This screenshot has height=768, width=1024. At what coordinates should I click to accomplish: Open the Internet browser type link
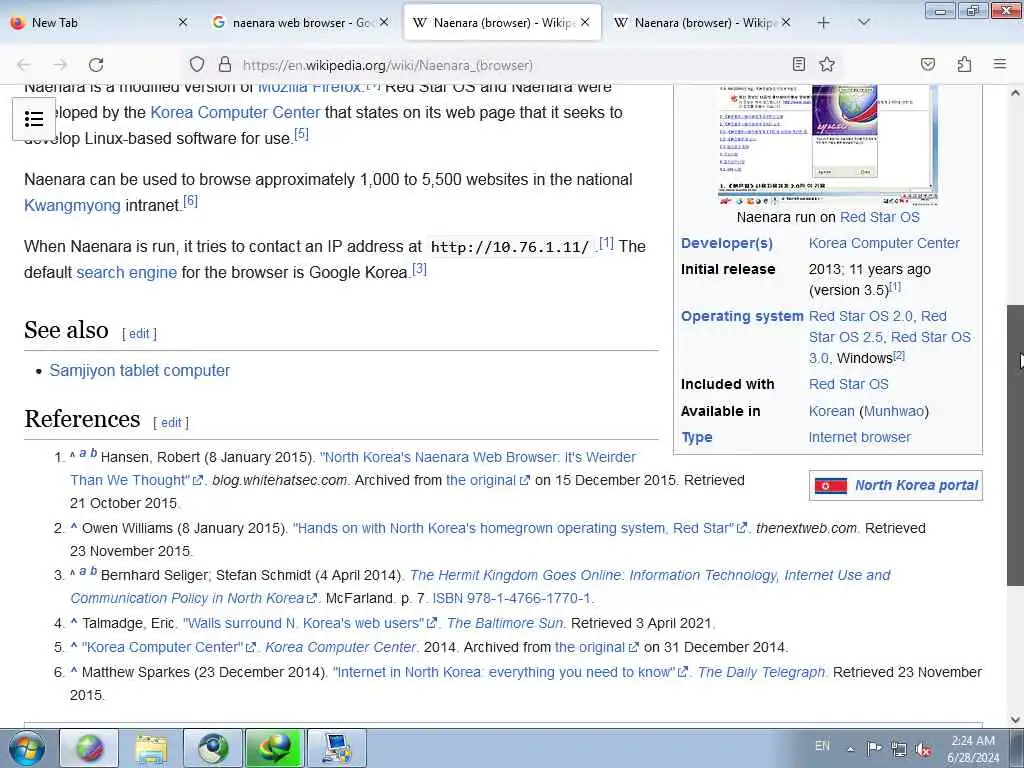pyautogui.click(x=859, y=437)
